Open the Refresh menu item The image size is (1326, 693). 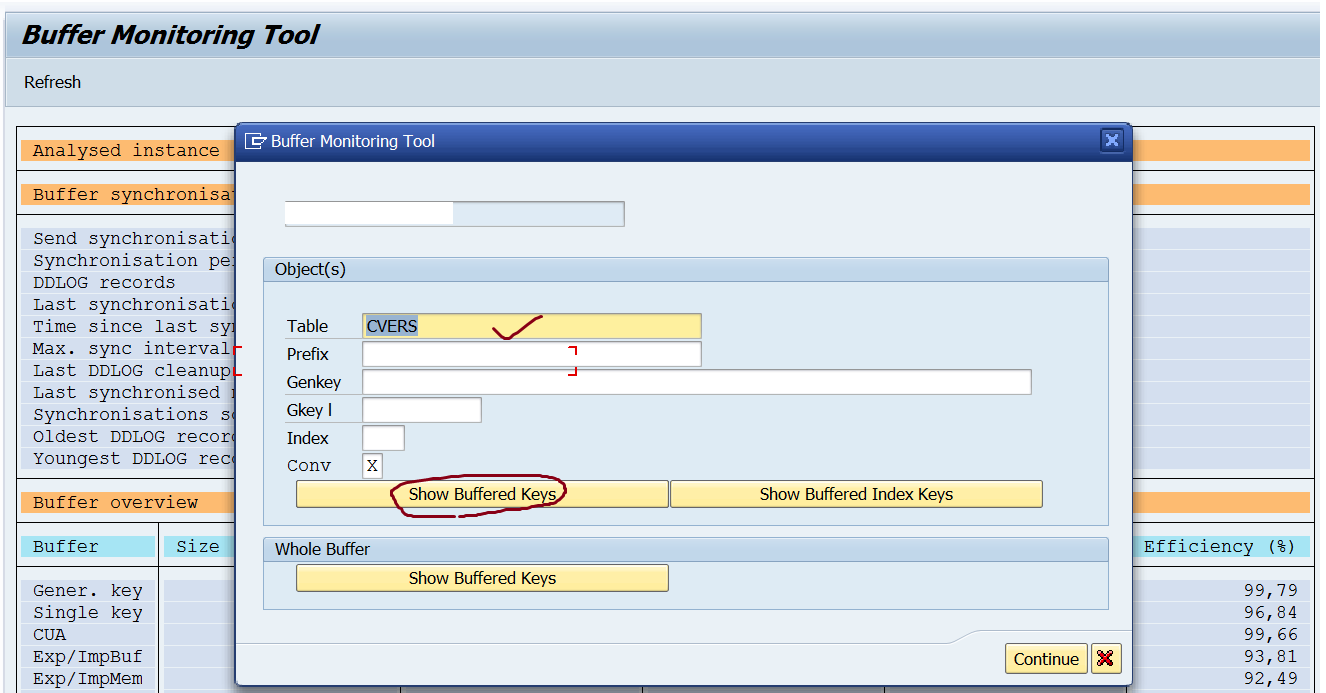pyautogui.click(x=52, y=81)
